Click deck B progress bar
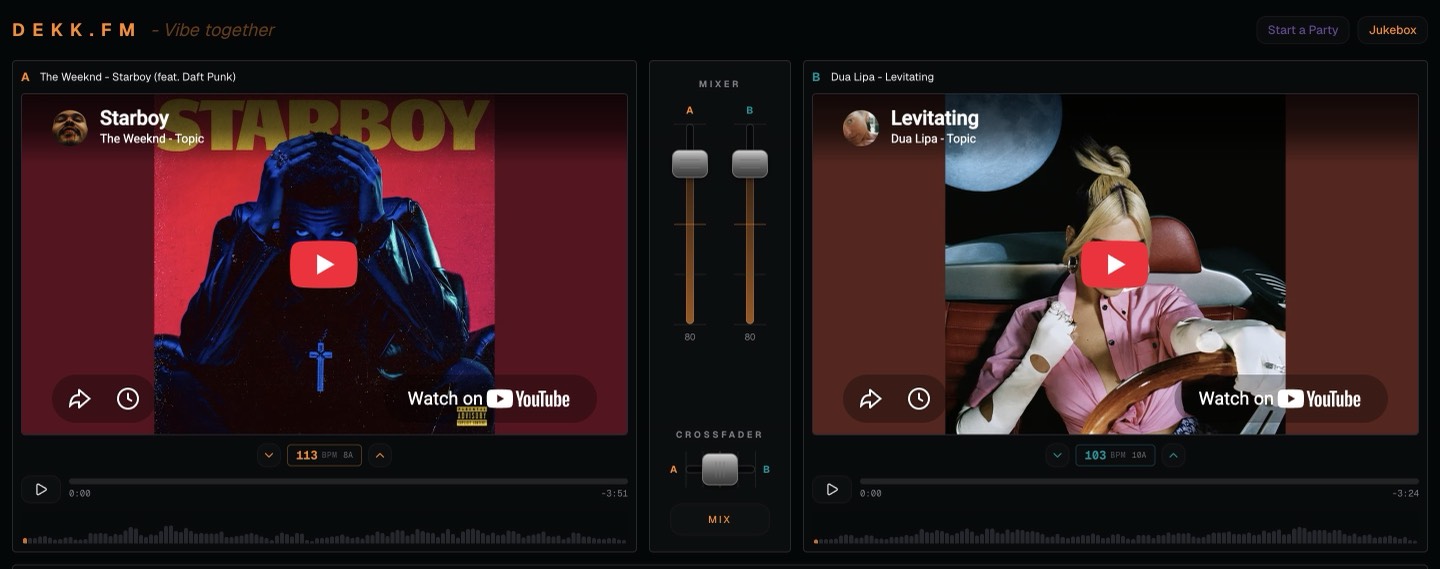This screenshot has width=1440, height=569. point(1139,481)
